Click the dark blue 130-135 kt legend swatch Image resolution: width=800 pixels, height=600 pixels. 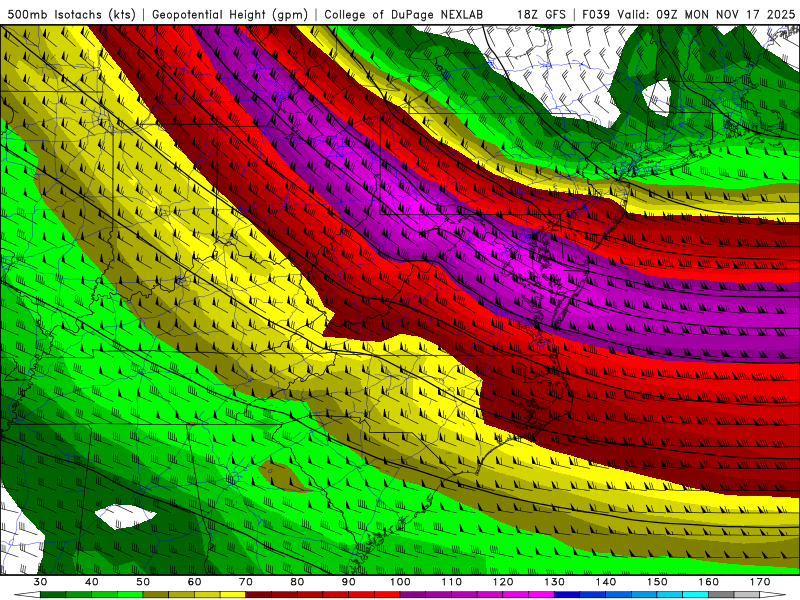click(567, 595)
